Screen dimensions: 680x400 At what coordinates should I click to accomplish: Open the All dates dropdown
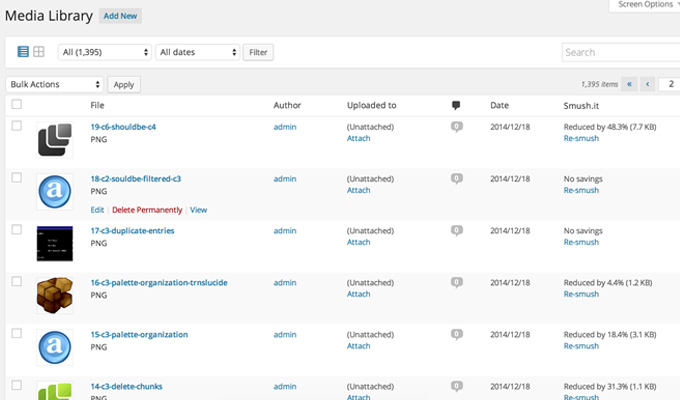[197, 52]
